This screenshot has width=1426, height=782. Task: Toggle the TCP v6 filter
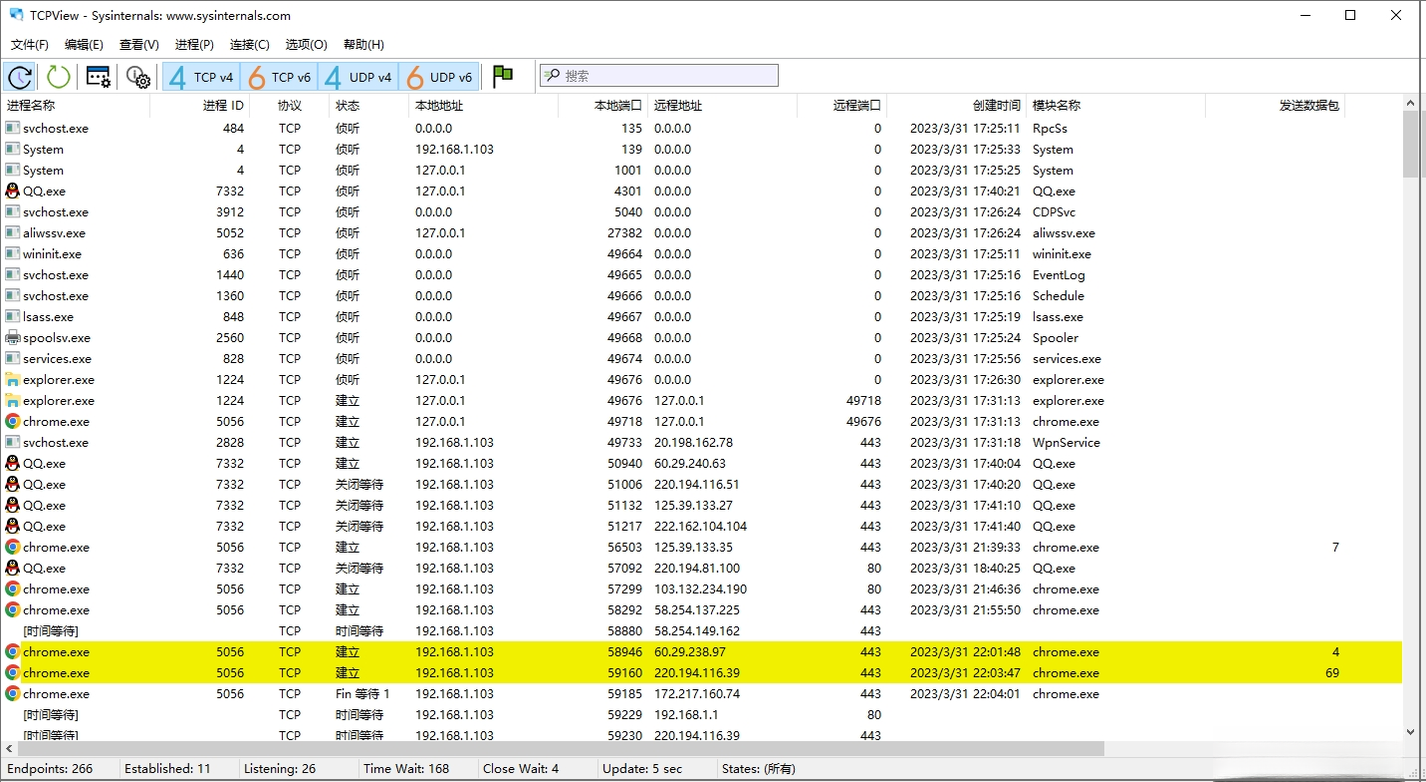[x=280, y=76]
